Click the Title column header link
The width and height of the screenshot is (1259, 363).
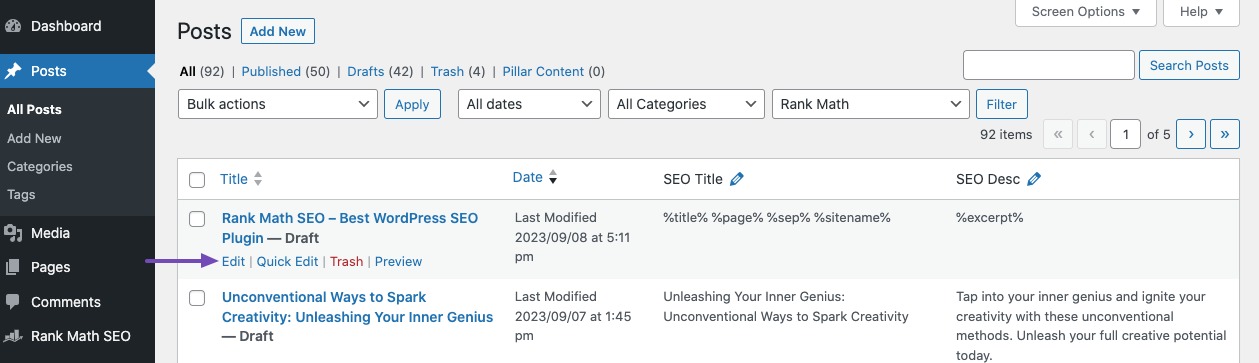(x=234, y=179)
